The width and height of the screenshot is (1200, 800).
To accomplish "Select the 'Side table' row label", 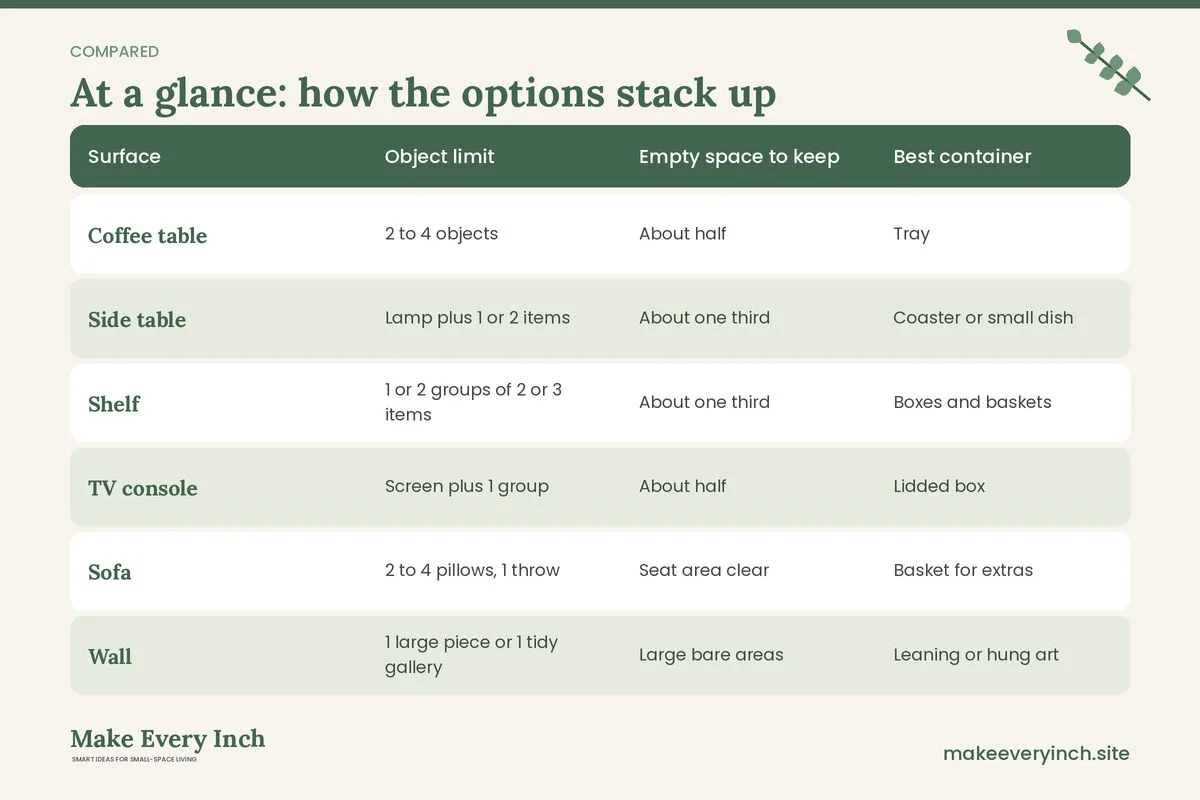I will [x=137, y=319].
